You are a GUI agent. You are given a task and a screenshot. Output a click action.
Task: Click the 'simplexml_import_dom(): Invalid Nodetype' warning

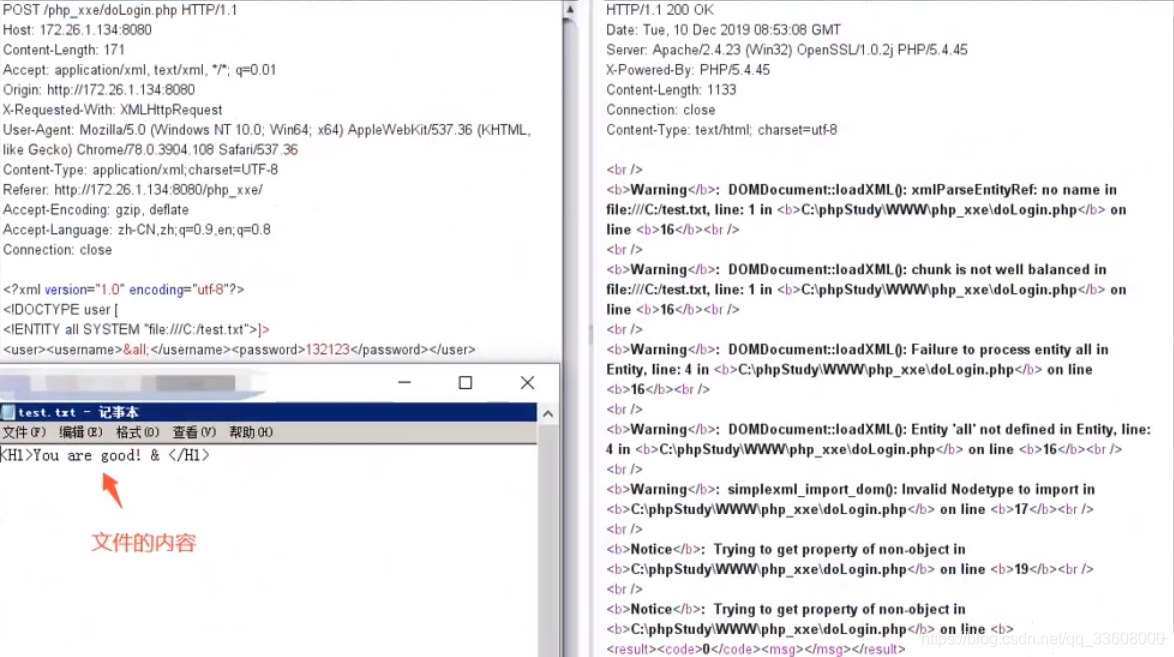pos(851,489)
